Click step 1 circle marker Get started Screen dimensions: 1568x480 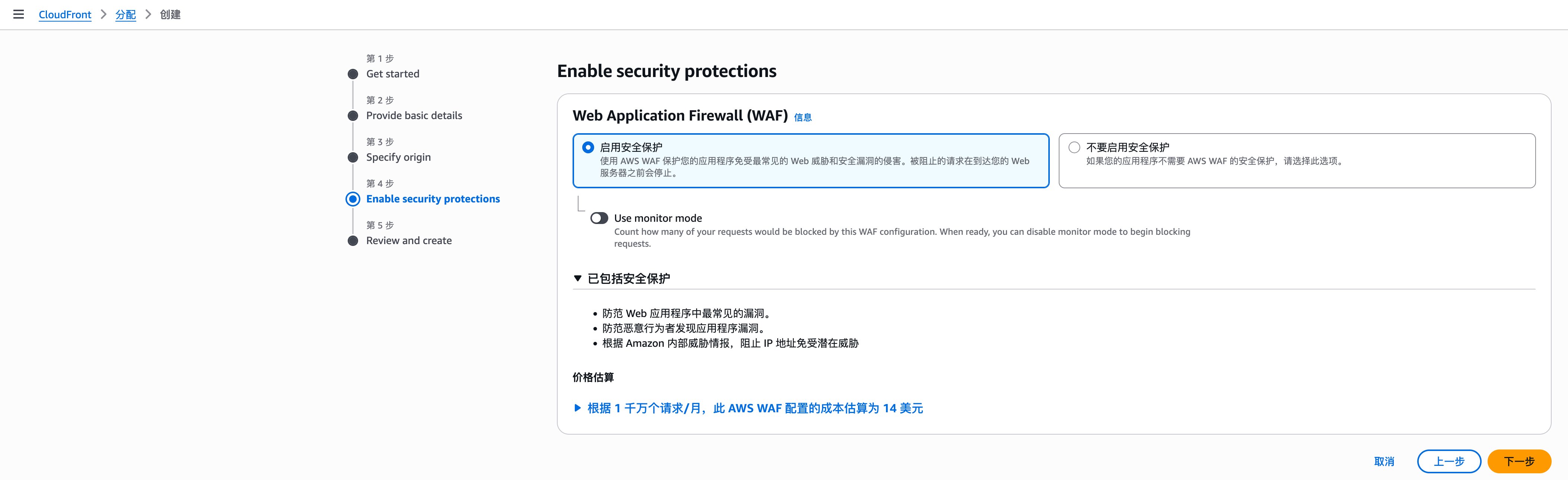[x=353, y=74]
